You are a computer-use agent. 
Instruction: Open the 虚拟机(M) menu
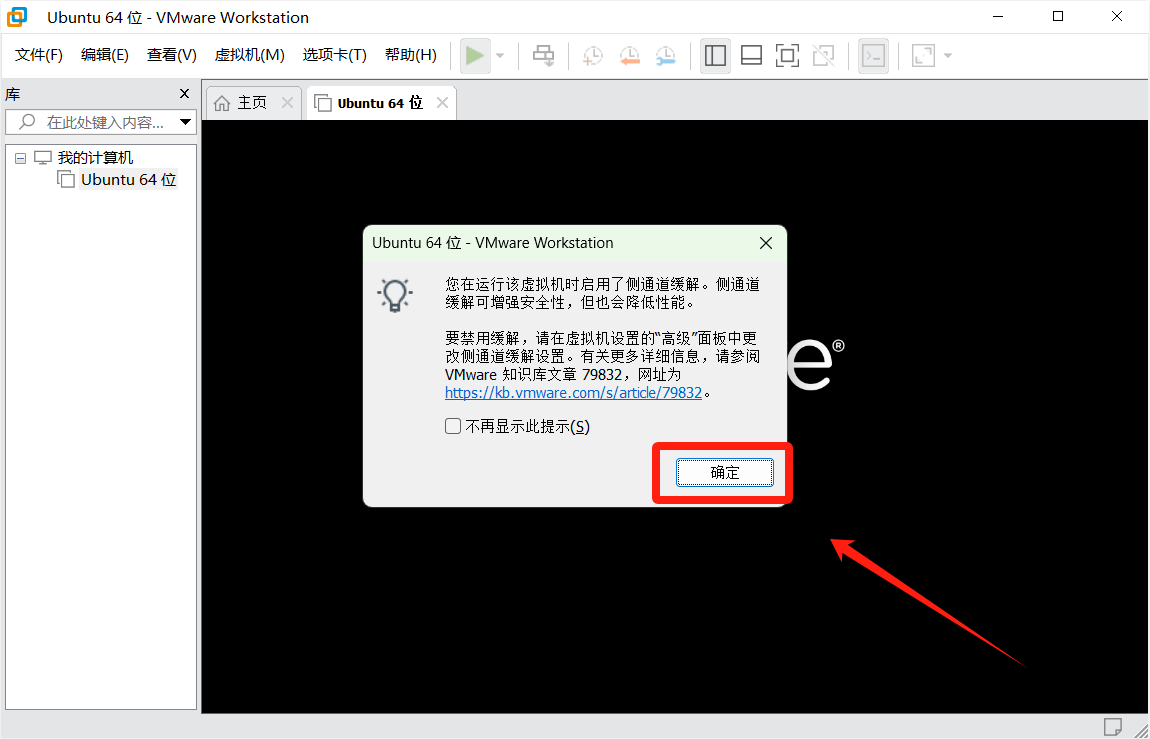pyautogui.click(x=250, y=55)
